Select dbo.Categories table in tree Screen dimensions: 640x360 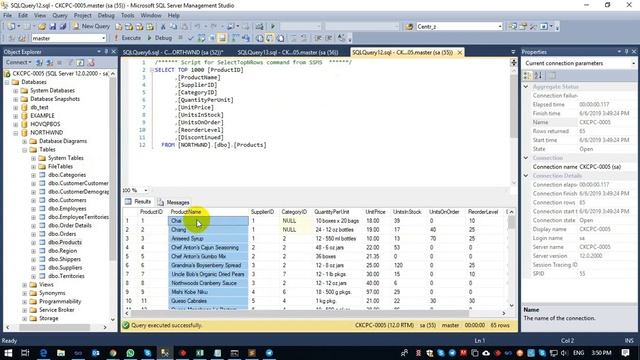pos(67,175)
